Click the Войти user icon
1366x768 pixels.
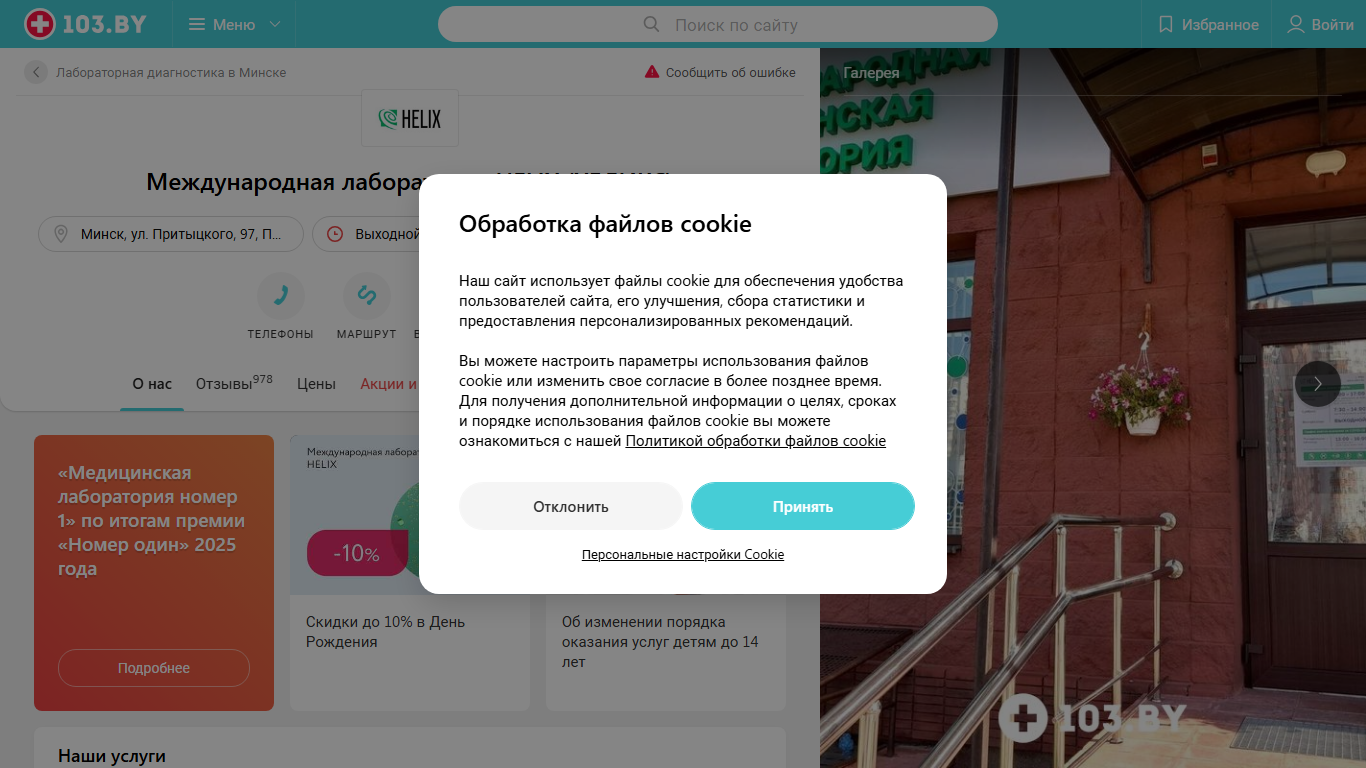pyautogui.click(x=1296, y=24)
